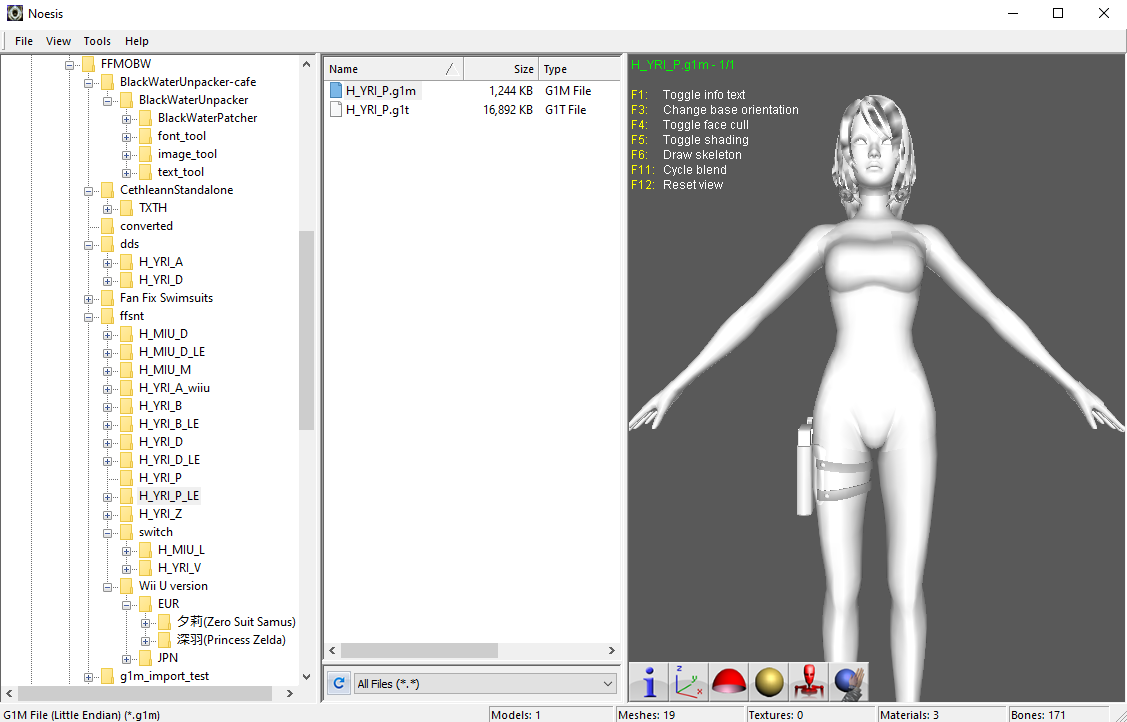Select the H_YRI_A folder under dds
The height and width of the screenshot is (722, 1127).
(161, 262)
